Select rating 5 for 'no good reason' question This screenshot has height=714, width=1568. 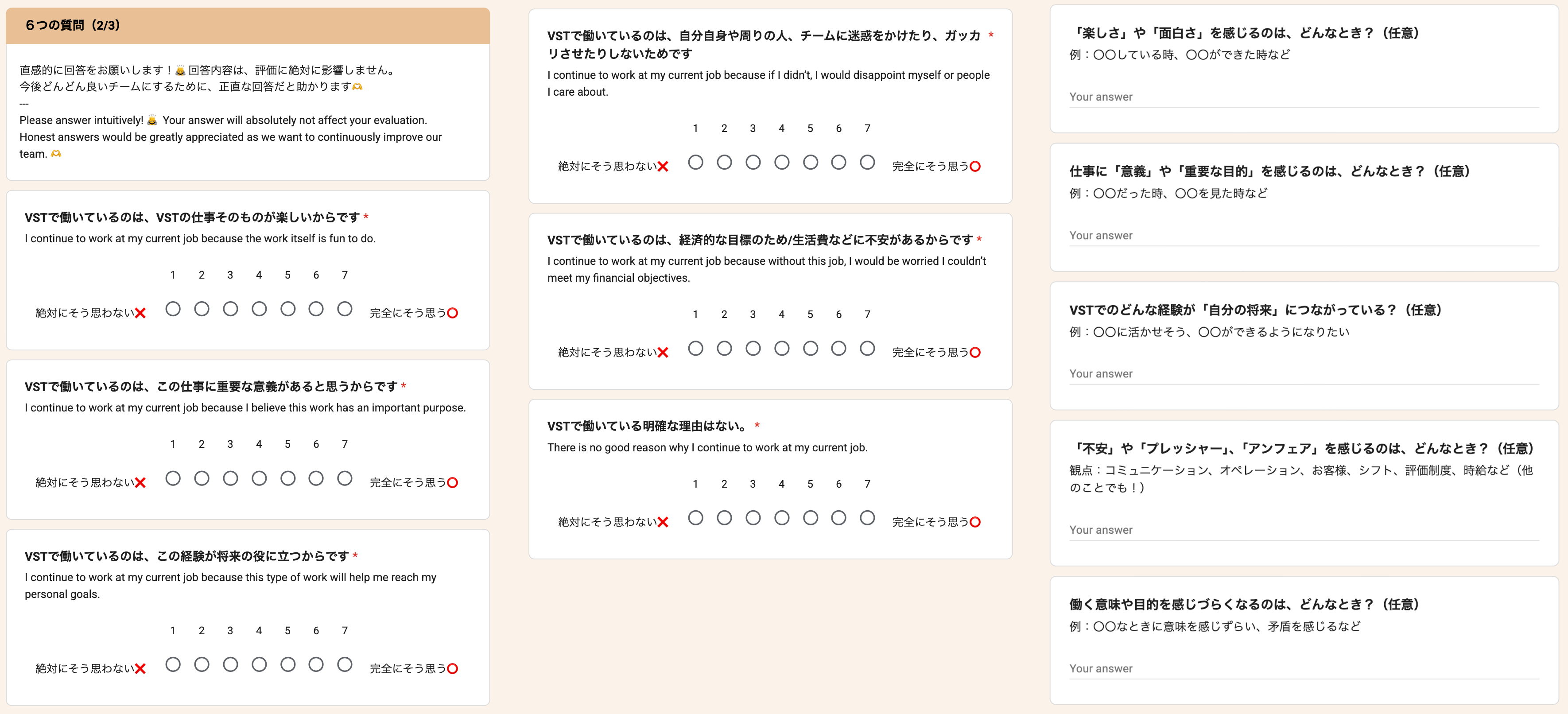point(811,518)
